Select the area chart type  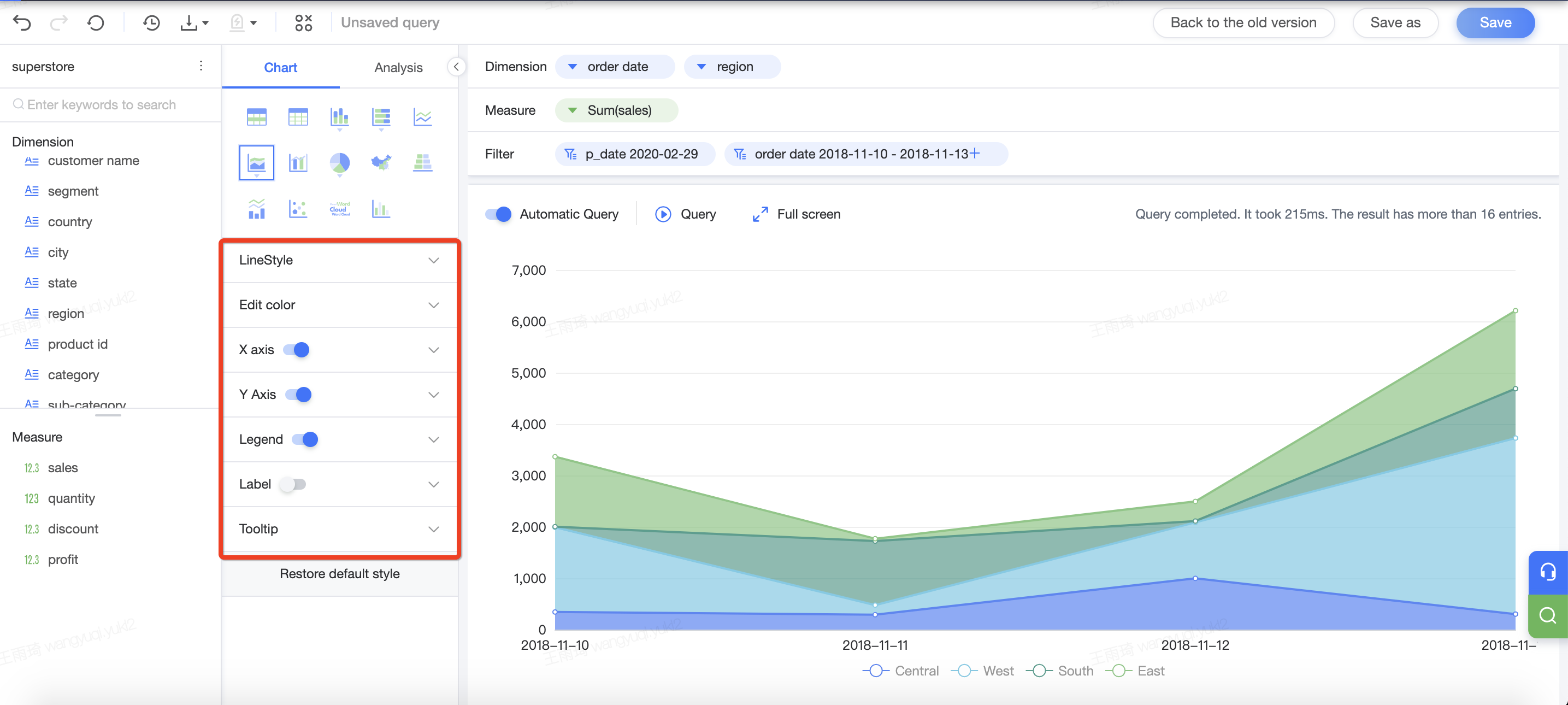click(257, 162)
